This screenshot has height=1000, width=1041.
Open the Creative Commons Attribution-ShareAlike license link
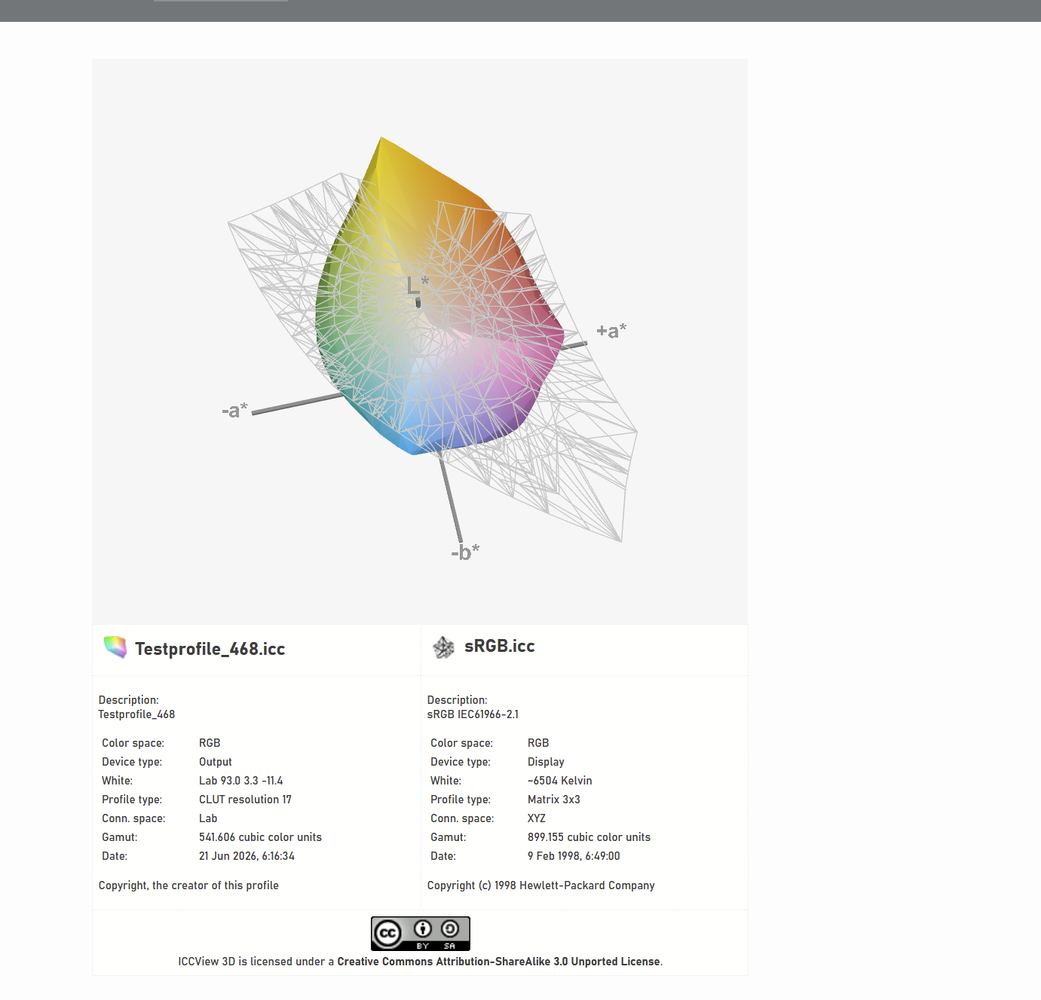point(499,961)
